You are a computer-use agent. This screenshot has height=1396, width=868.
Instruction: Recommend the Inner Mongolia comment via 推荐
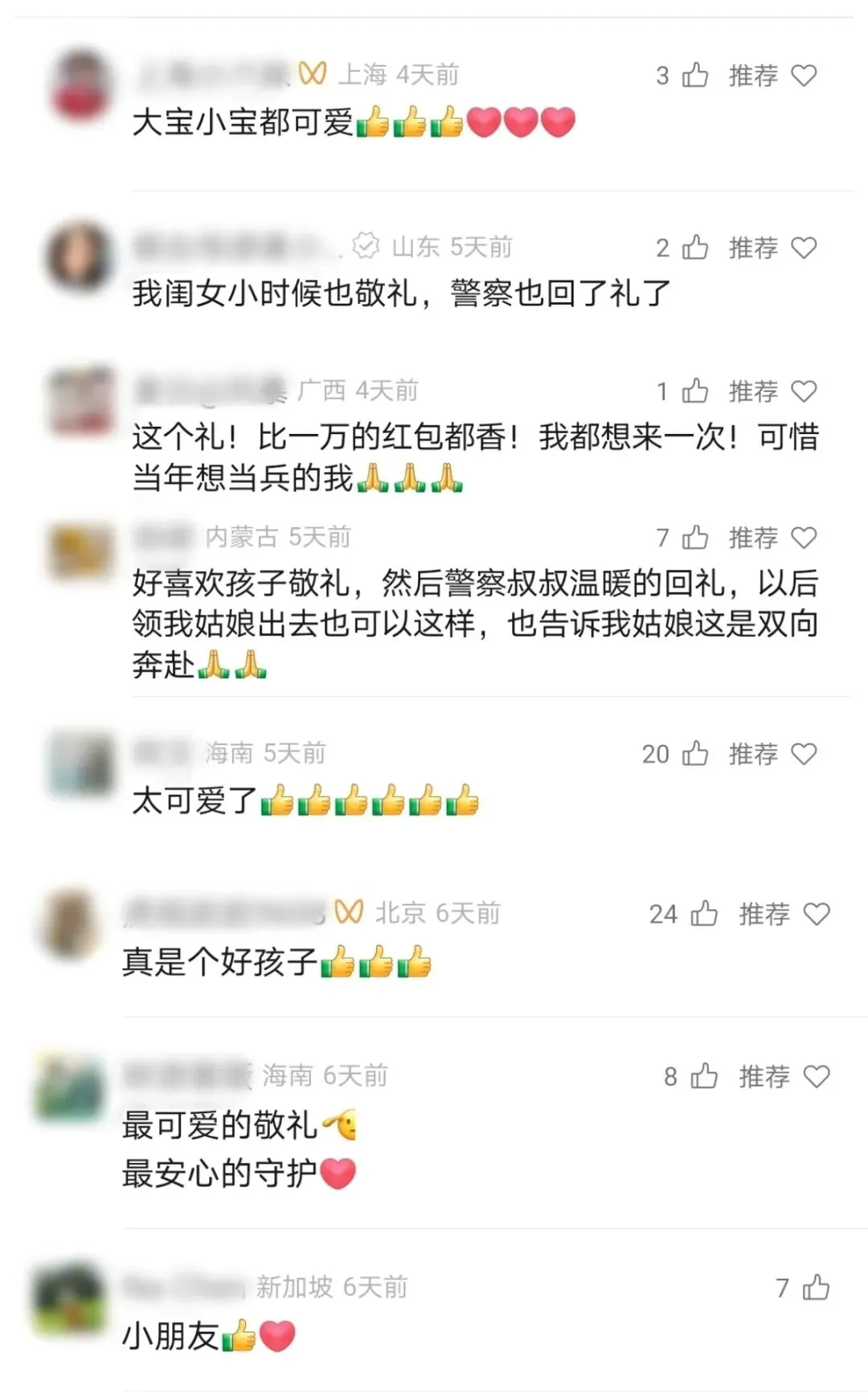tap(772, 537)
